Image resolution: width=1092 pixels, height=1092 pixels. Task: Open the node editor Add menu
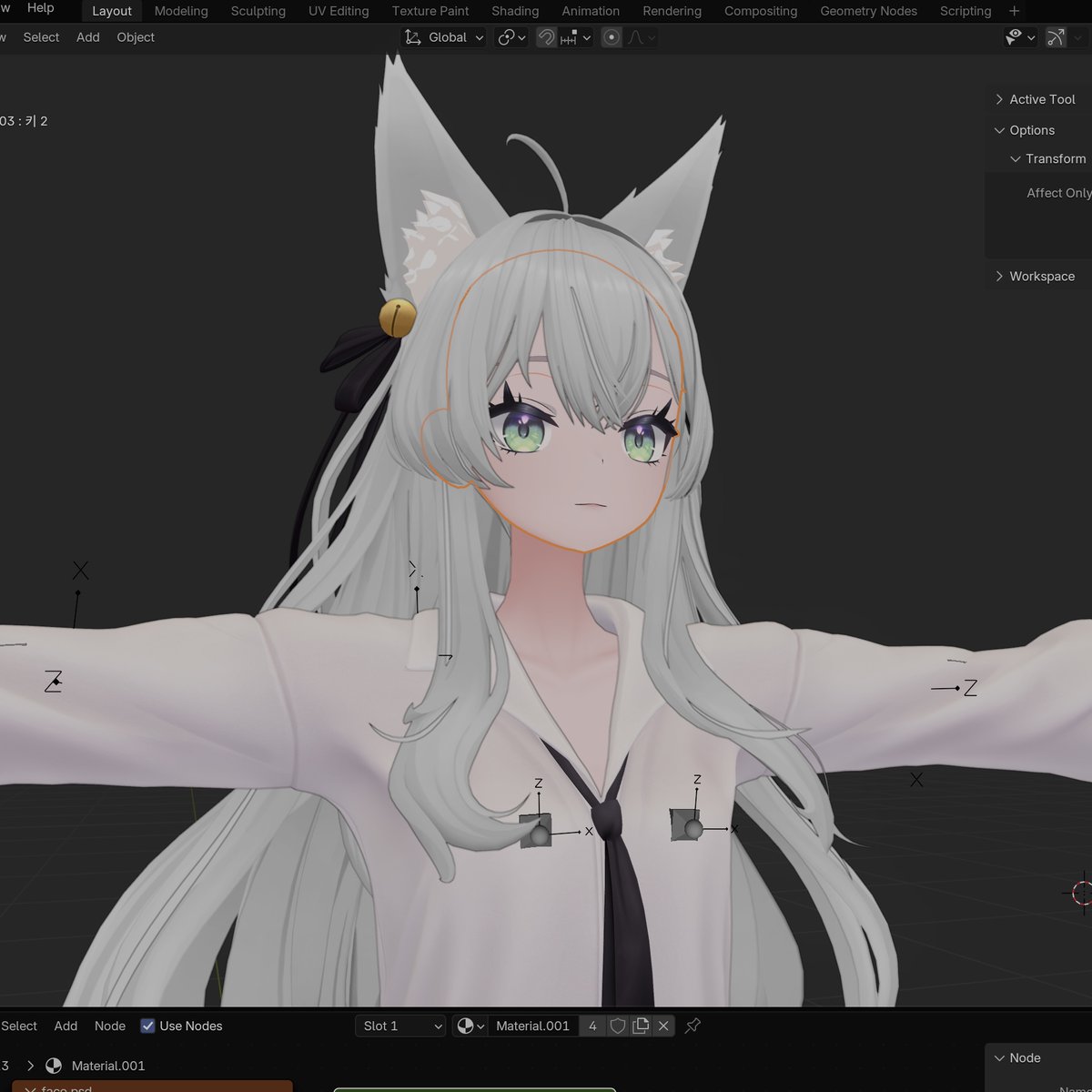pyautogui.click(x=66, y=1026)
